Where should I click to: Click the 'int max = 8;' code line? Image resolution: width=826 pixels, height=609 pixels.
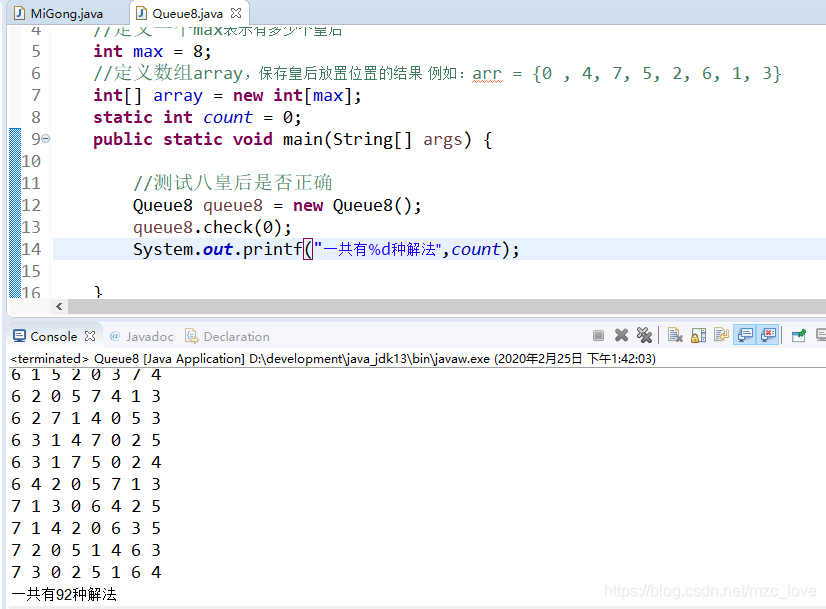tap(152, 52)
